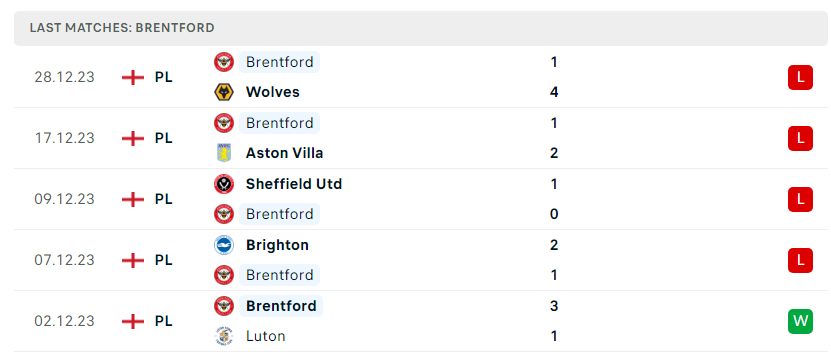Open the Luton team link
Viewport: 831px width, 360px height.
(x=266, y=336)
